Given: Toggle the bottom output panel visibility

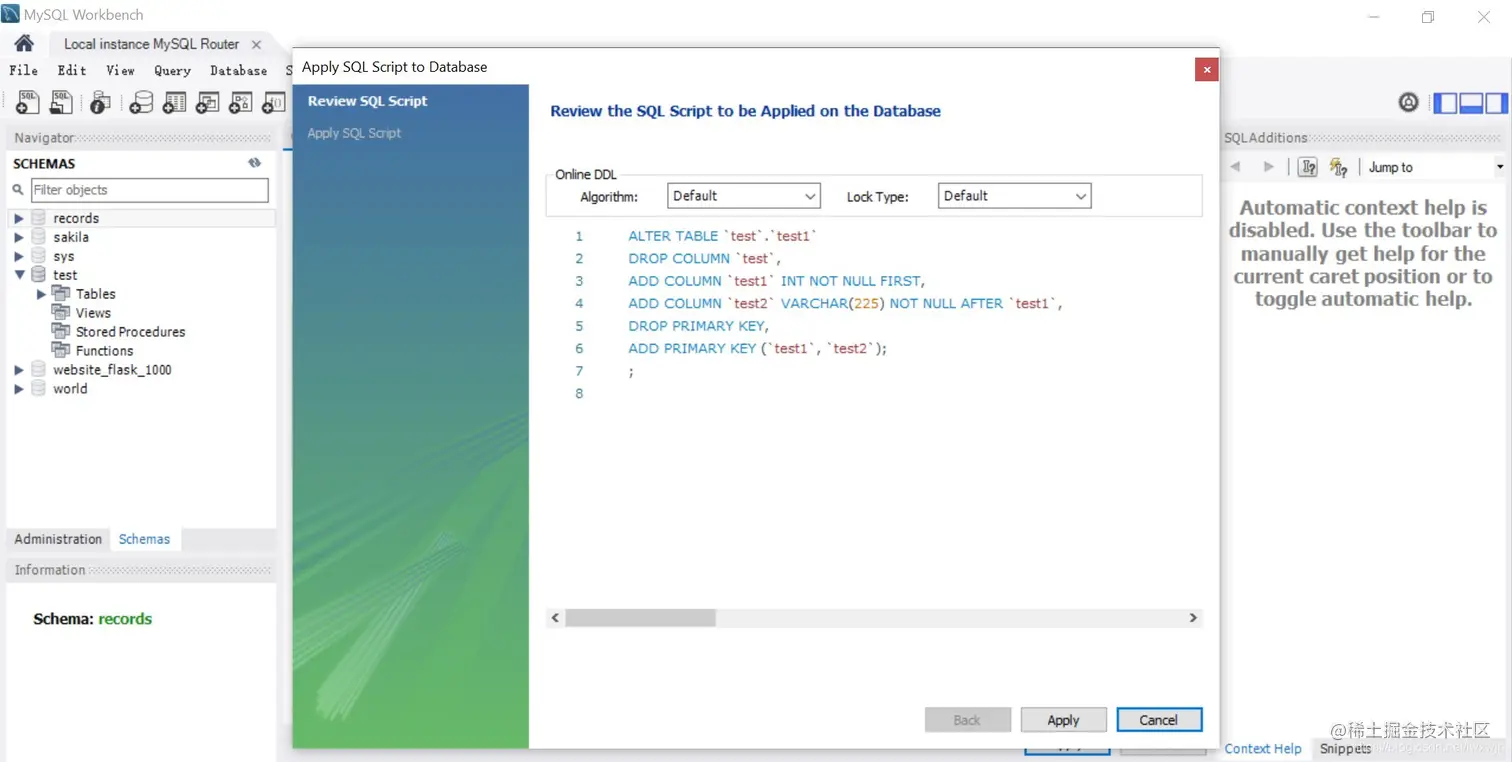Looking at the screenshot, I should click(1471, 102).
